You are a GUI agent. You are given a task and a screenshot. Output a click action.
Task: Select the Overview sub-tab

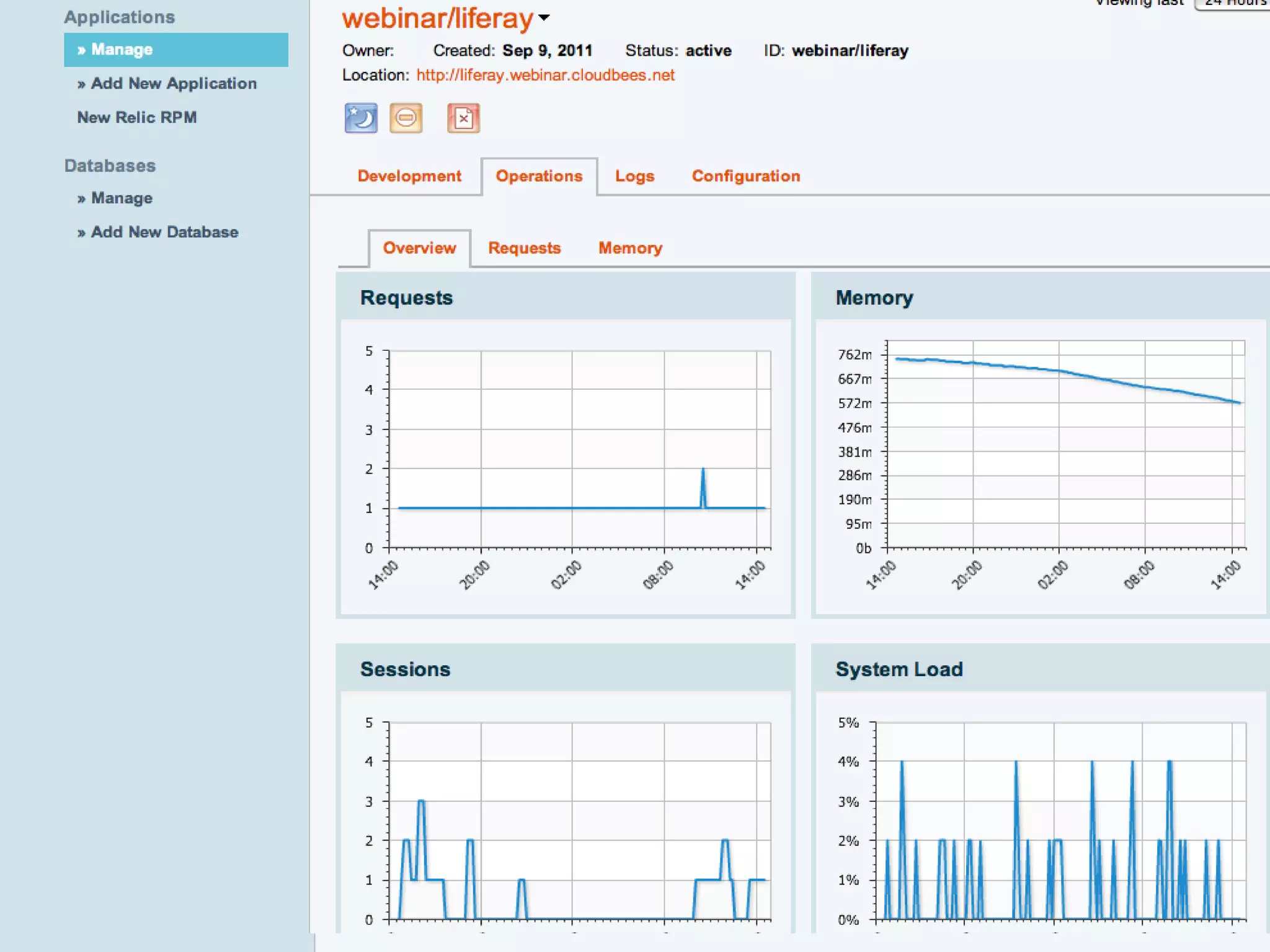coord(419,248)
